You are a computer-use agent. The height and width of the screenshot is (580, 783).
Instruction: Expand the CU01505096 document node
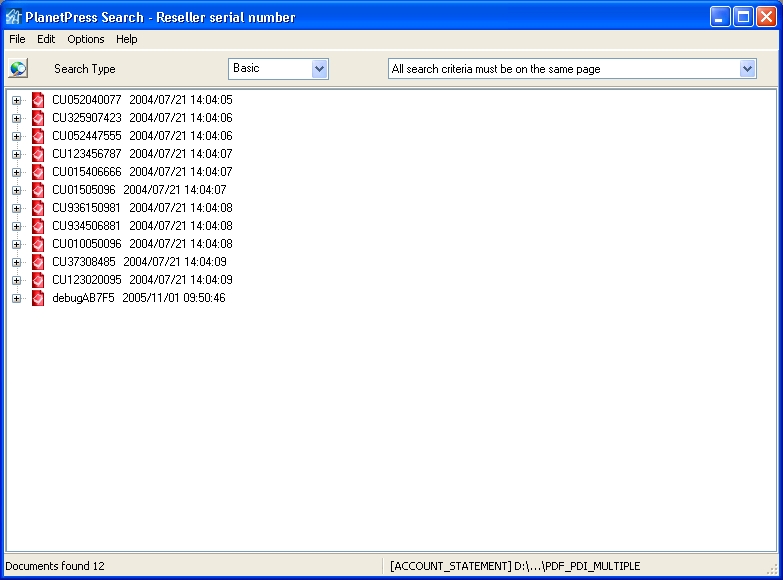(x=16, y=190)
